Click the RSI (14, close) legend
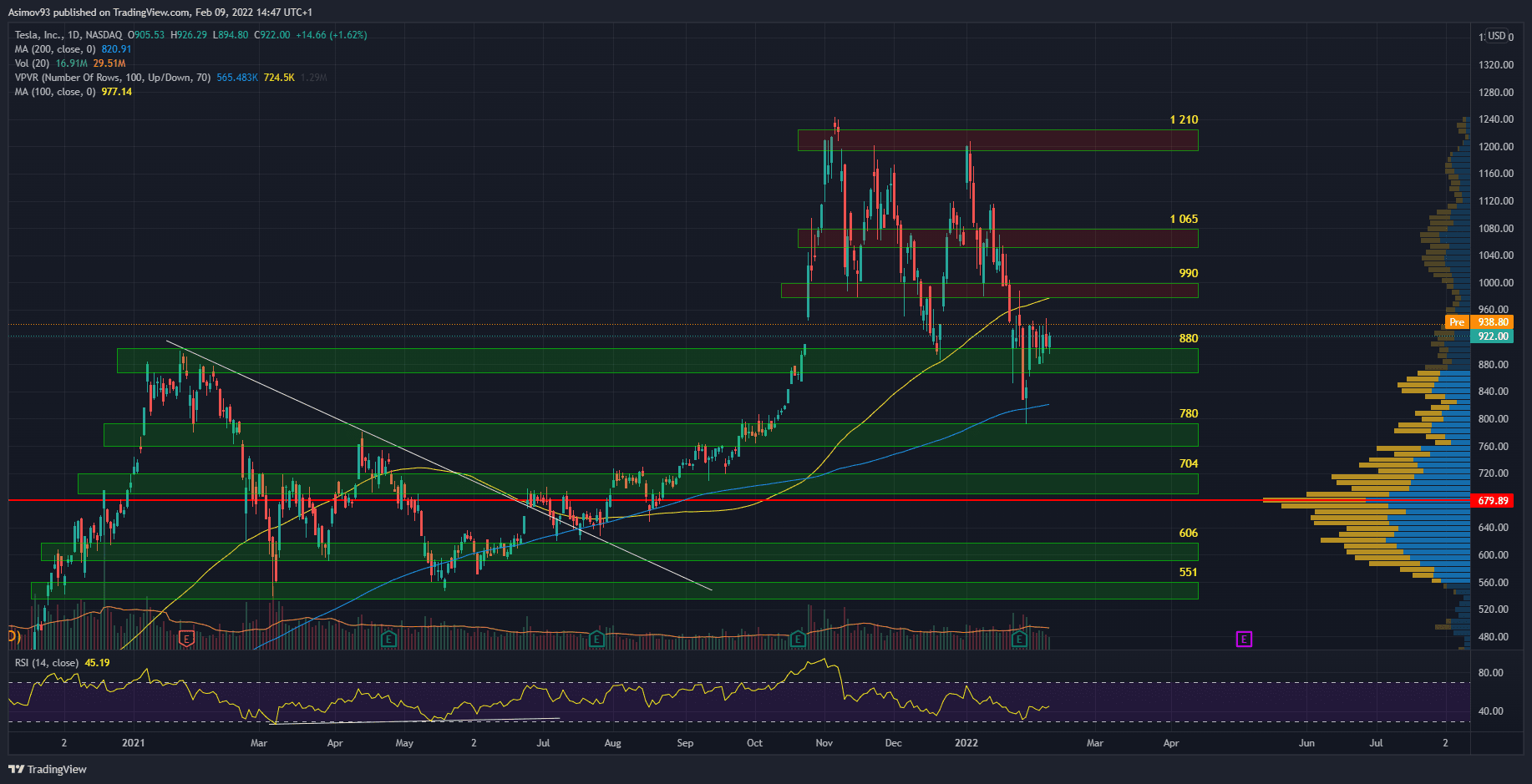This screenshot has height=784, width=1532. click(x=47, y=663)
